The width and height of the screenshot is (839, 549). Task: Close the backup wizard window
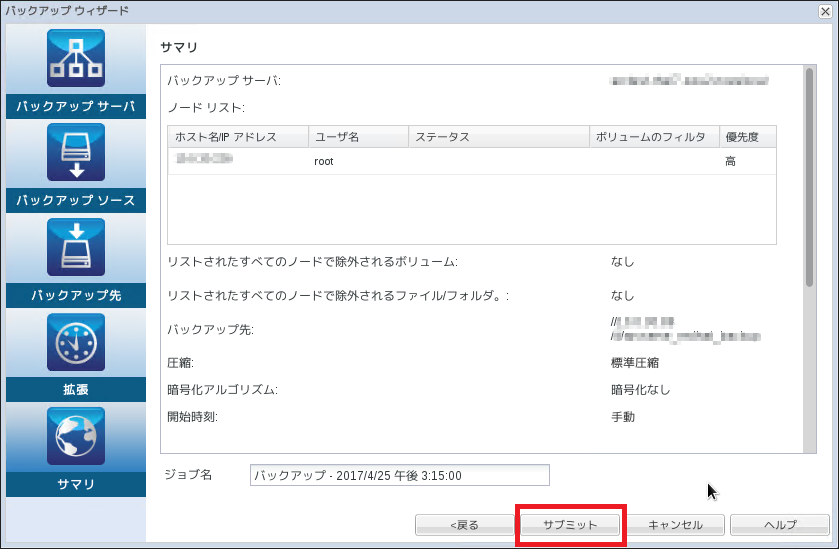click(825, 11)
